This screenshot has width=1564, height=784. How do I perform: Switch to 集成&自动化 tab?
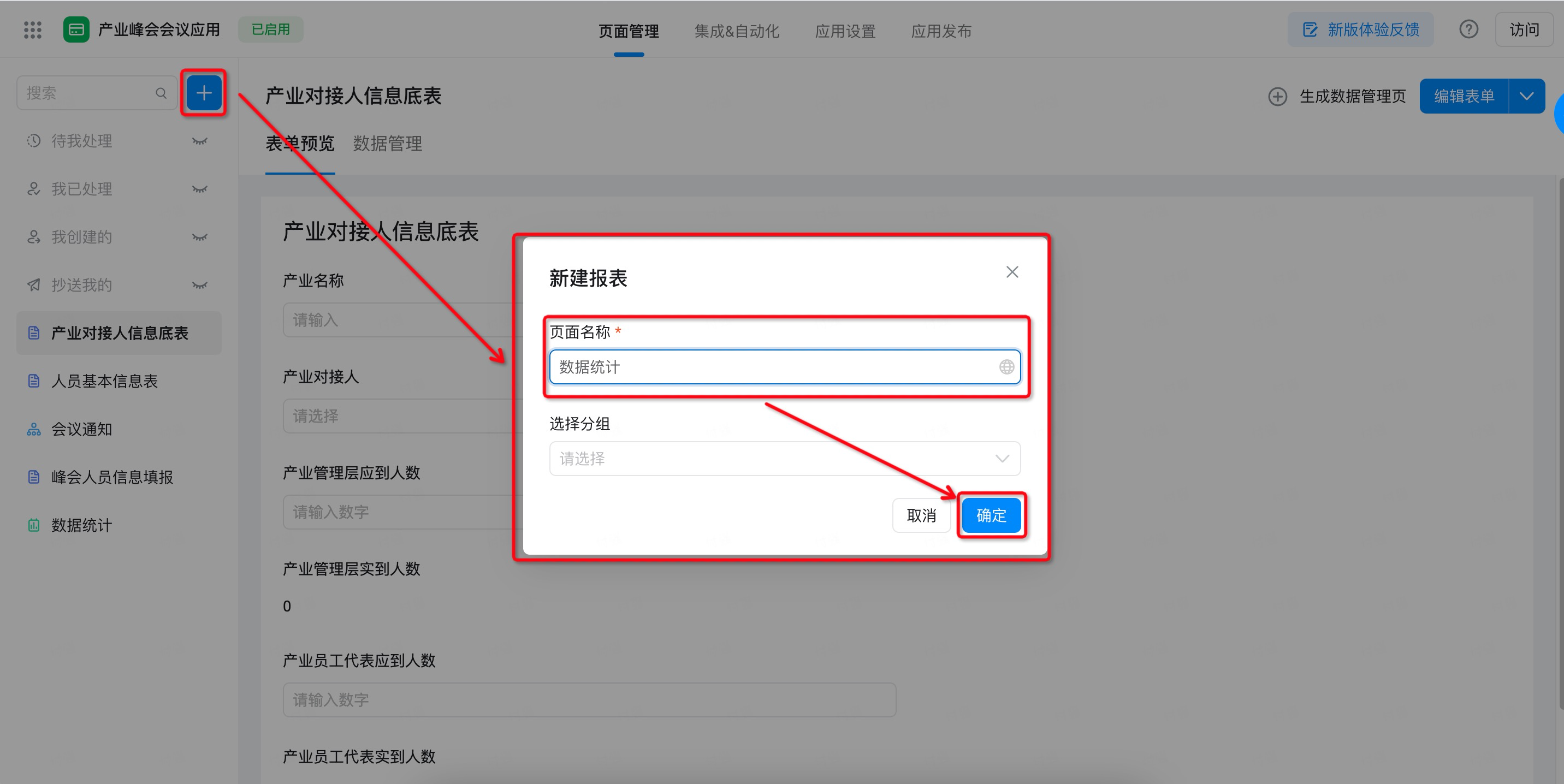[x=737, y=31]
